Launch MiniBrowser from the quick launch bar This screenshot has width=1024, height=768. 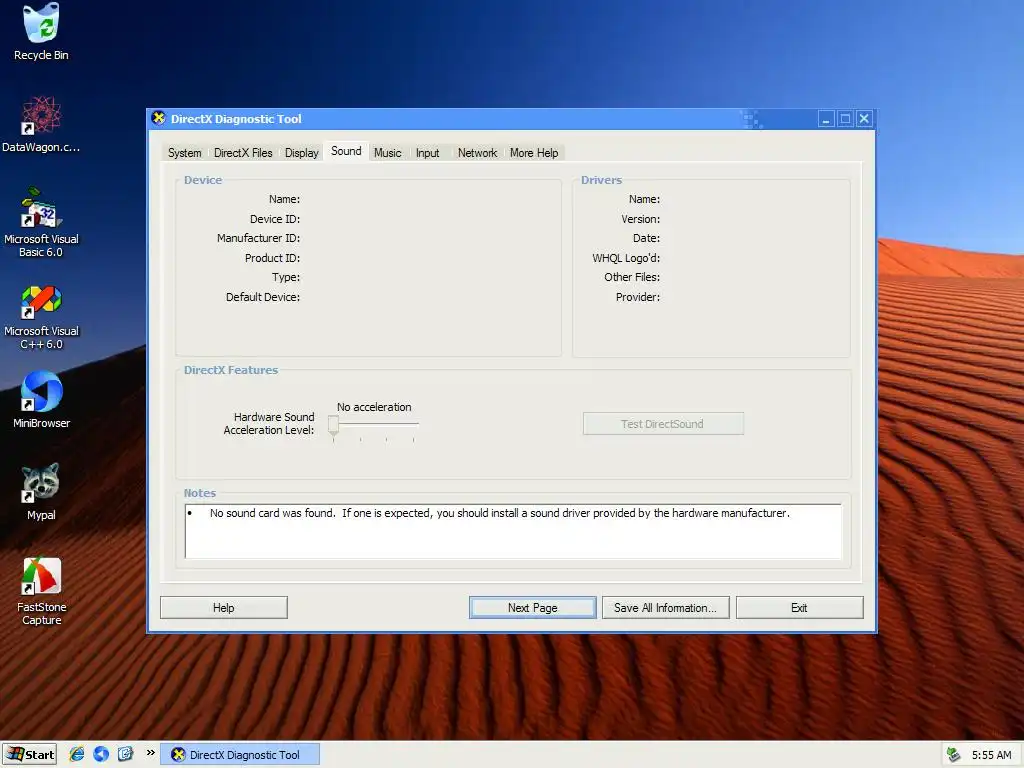click(101, 754)
